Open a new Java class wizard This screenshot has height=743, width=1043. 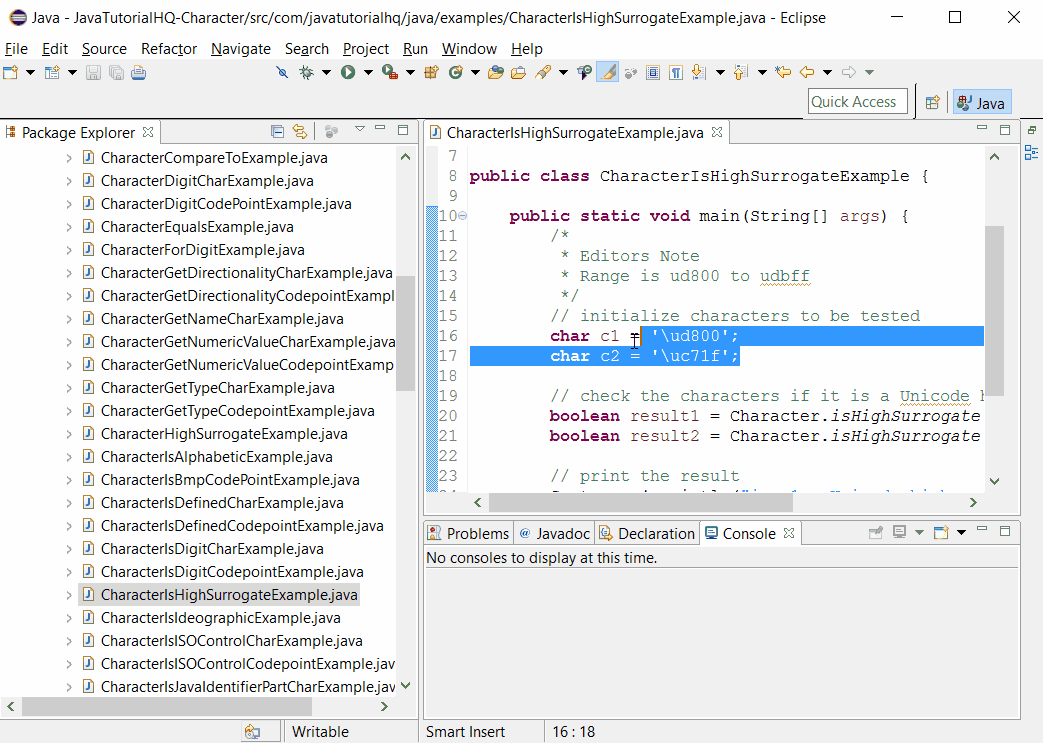[455, 72]
